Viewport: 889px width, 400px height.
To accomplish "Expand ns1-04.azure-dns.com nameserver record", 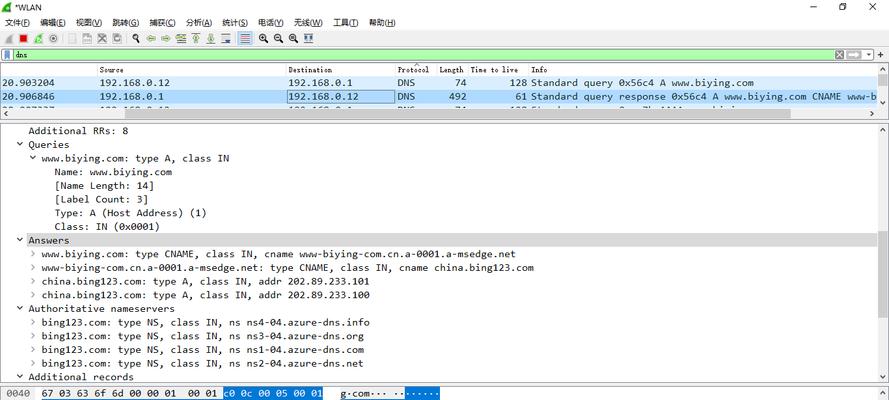I will pyautogui.click(x=33, y=350).
